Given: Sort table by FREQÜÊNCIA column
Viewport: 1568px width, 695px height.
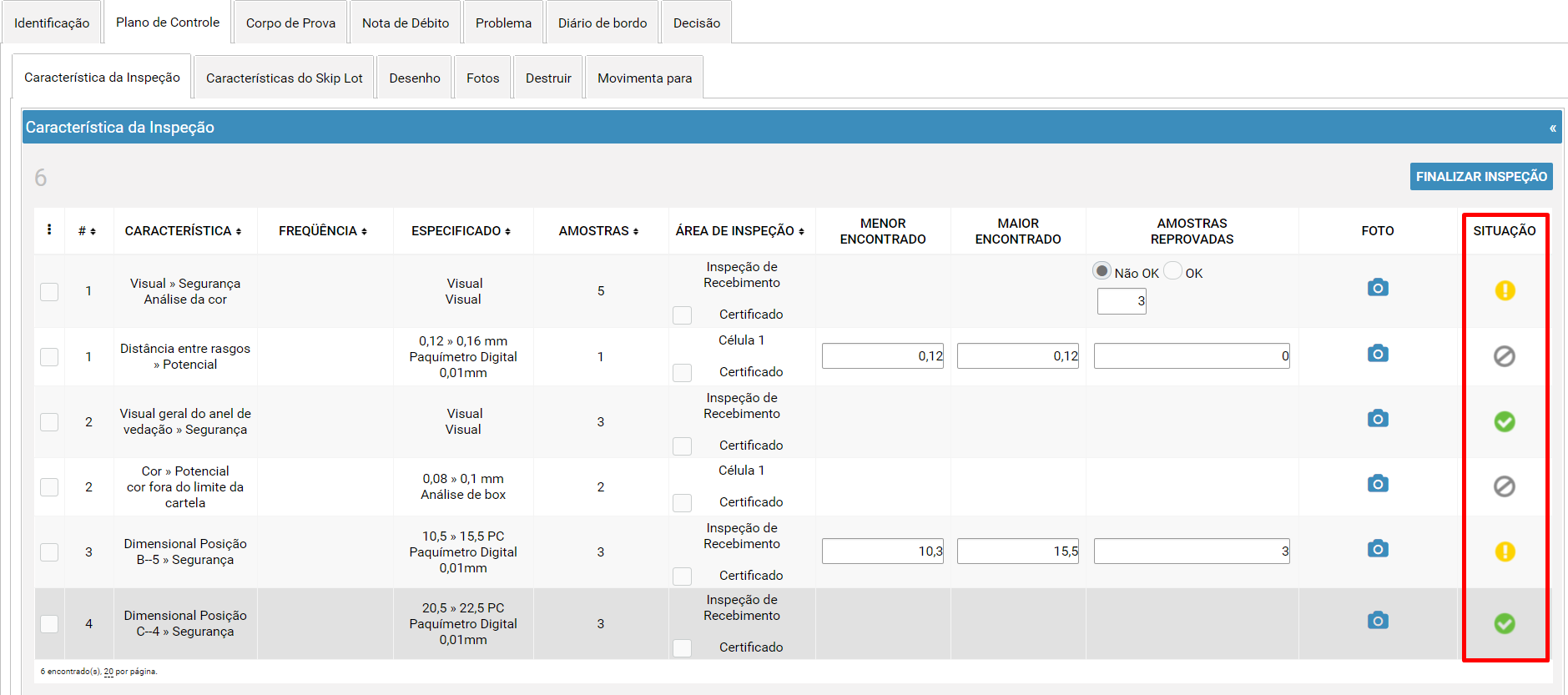Looking at the screenshot, I should 323,231.
